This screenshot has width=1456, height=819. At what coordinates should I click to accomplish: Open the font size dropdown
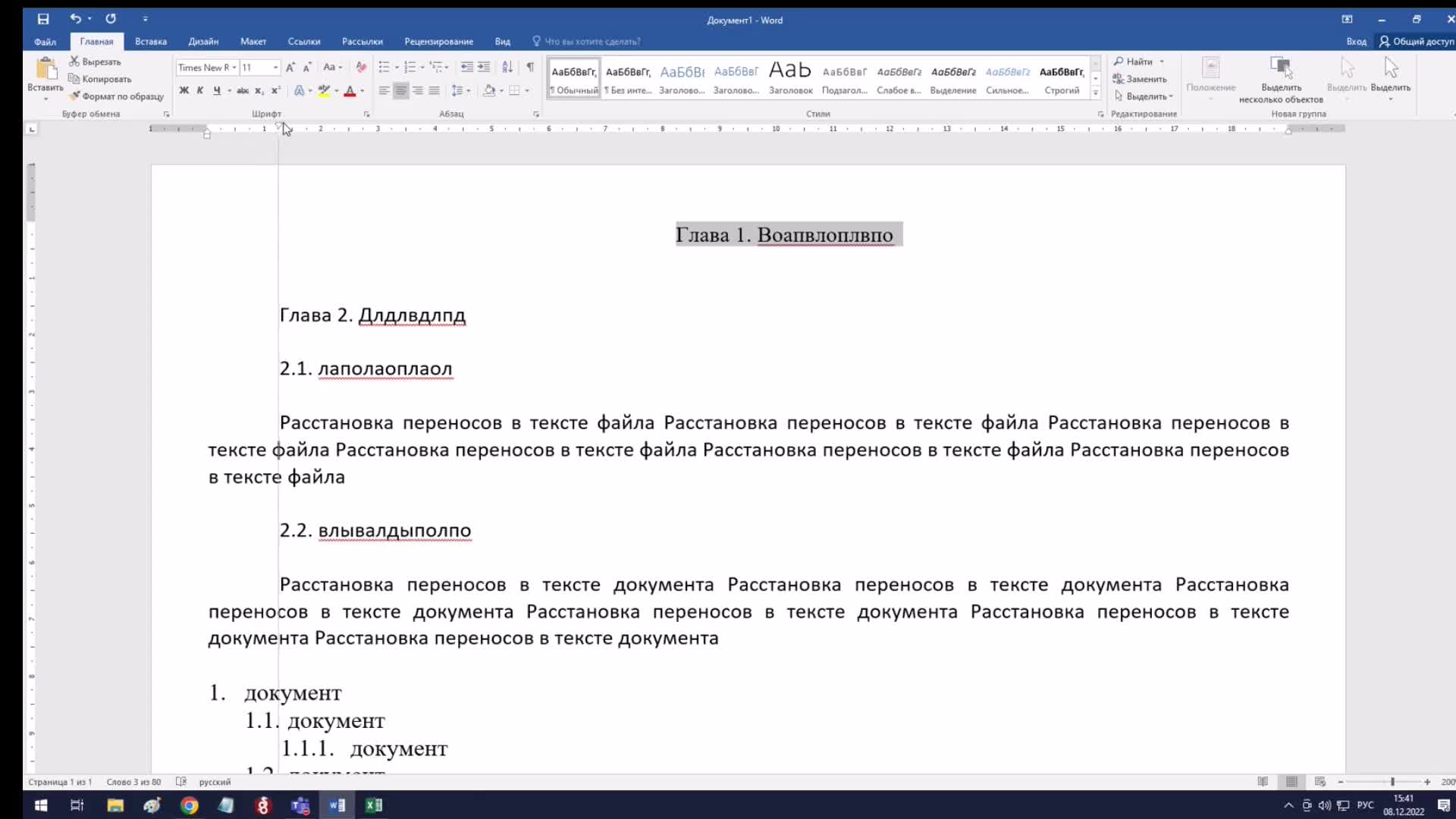click(x=275, y=67)
